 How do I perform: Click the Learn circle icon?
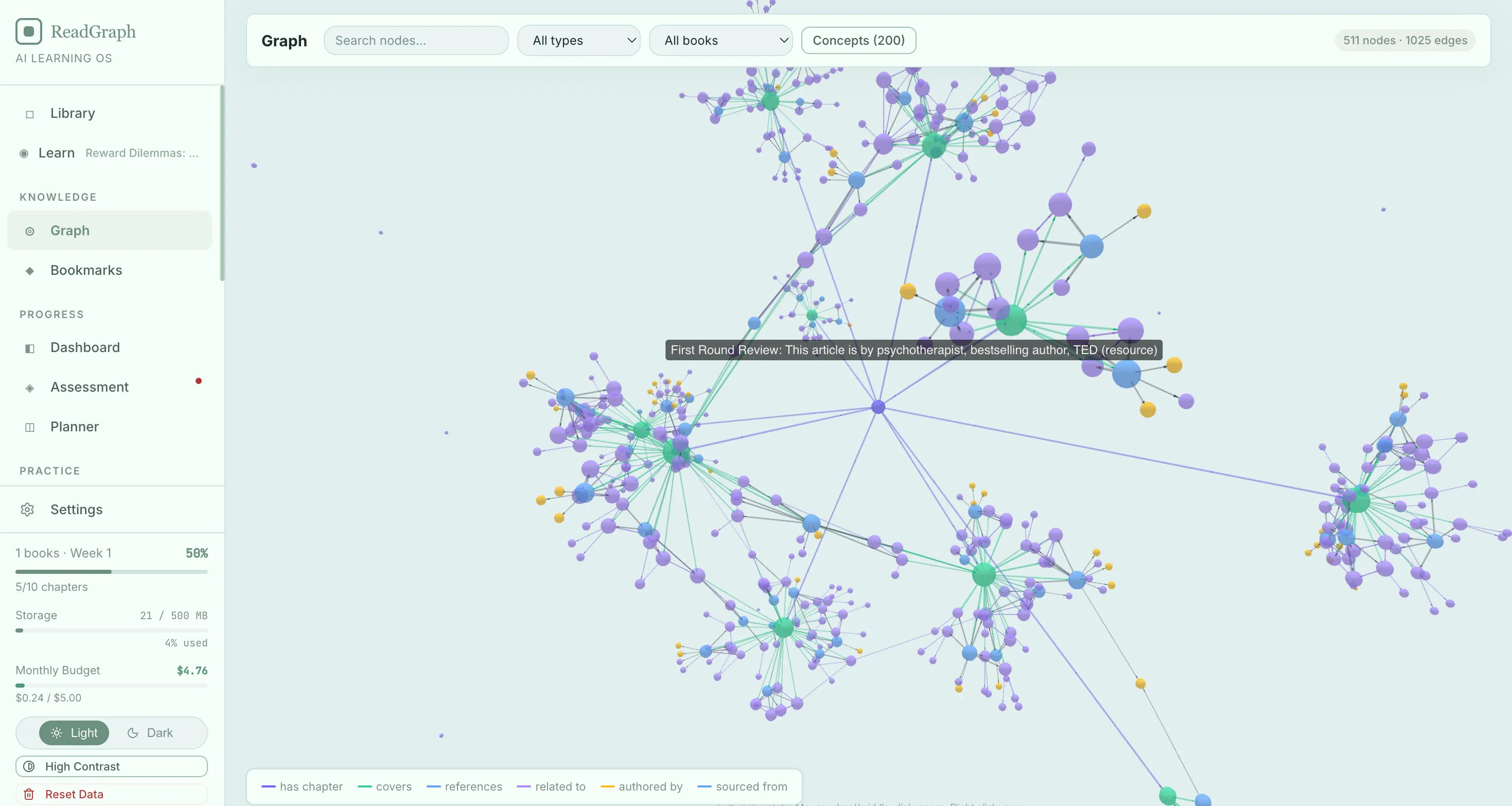24,154
